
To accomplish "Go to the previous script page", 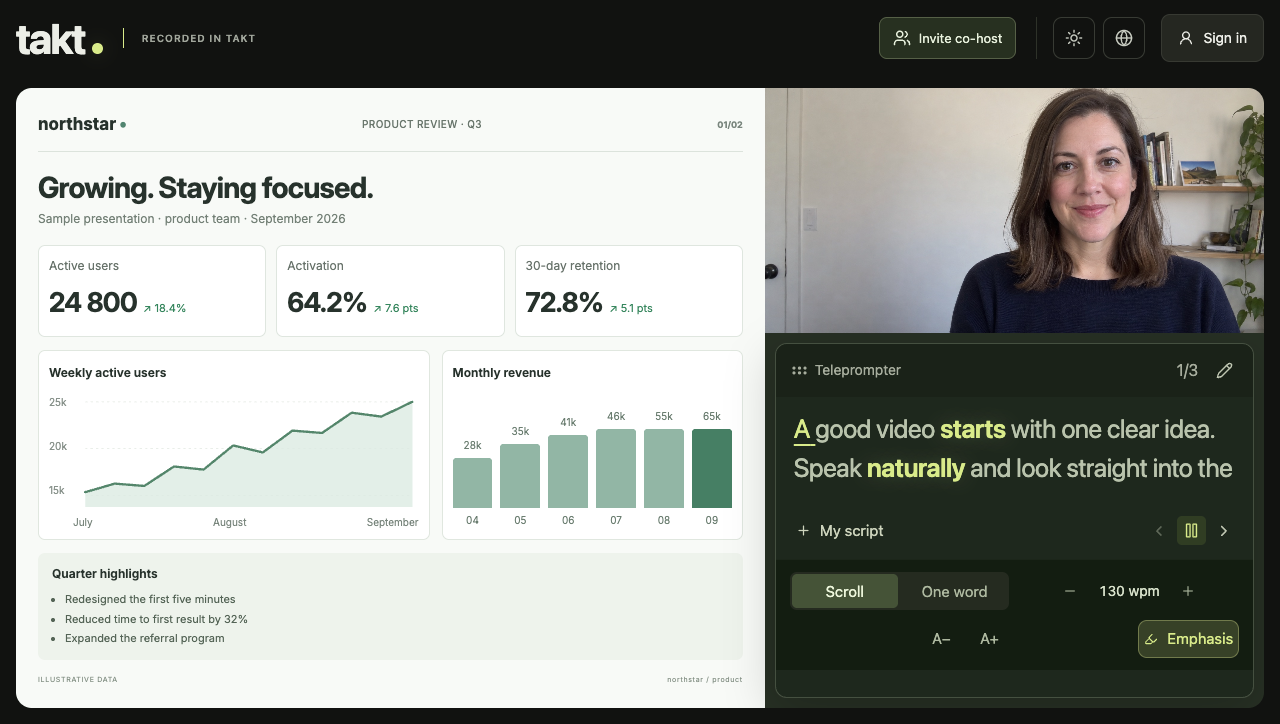I will (1159, 531).
